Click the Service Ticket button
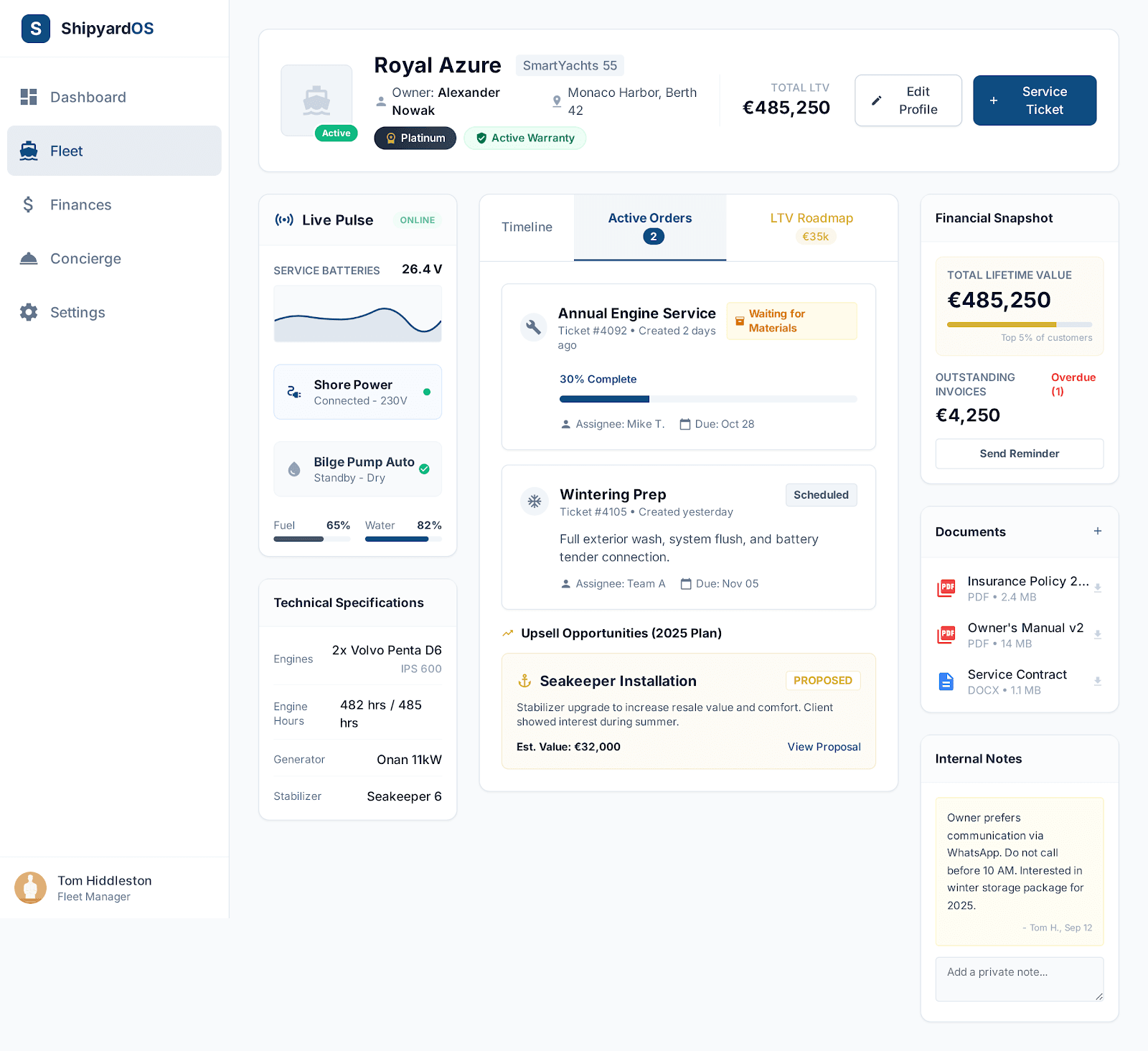This screenshot has width=1148, height=1051. coord(1034,100)
